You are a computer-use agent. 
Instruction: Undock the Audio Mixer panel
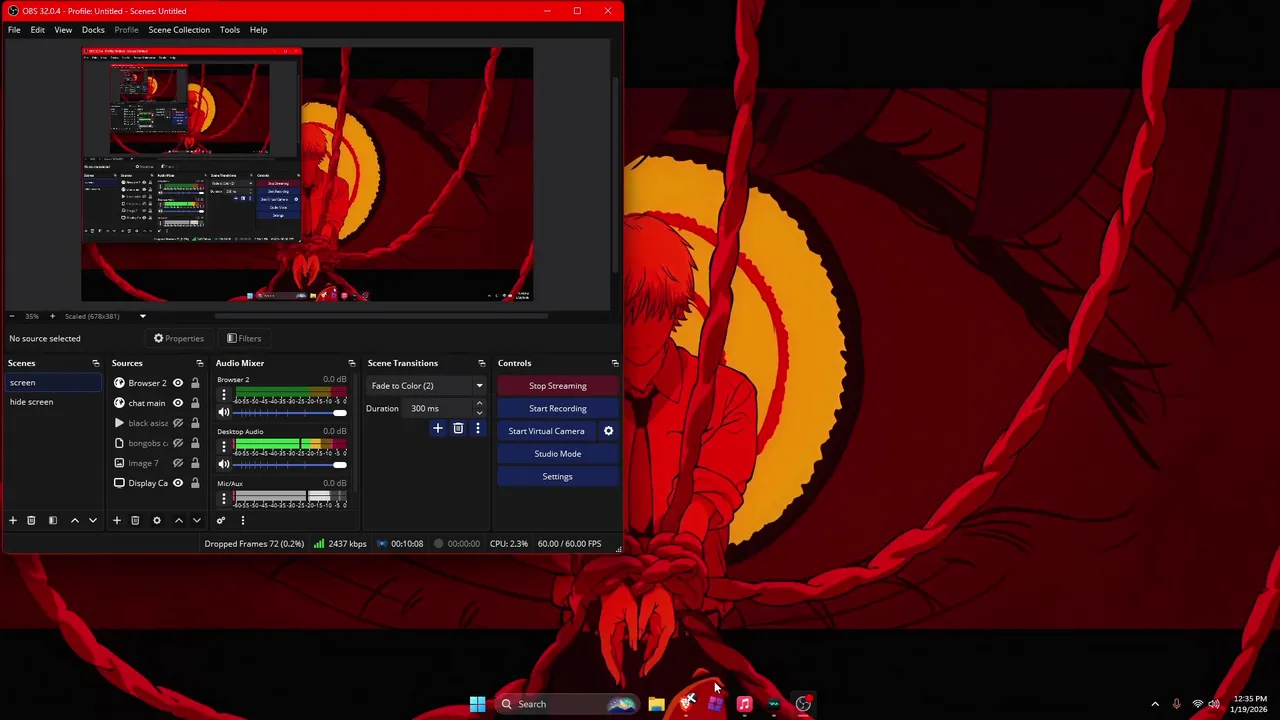pyautogui.click(x=351, y=363)
